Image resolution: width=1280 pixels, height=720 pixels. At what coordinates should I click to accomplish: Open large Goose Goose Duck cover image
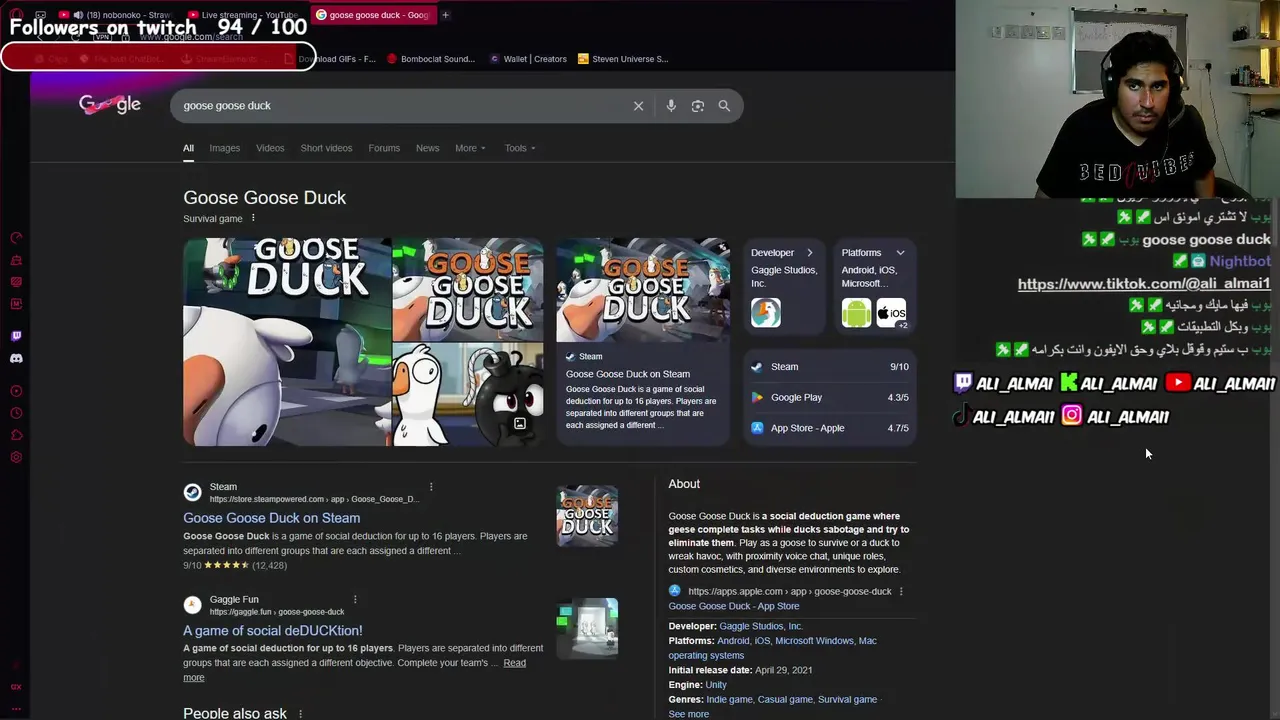coord(287,342)
